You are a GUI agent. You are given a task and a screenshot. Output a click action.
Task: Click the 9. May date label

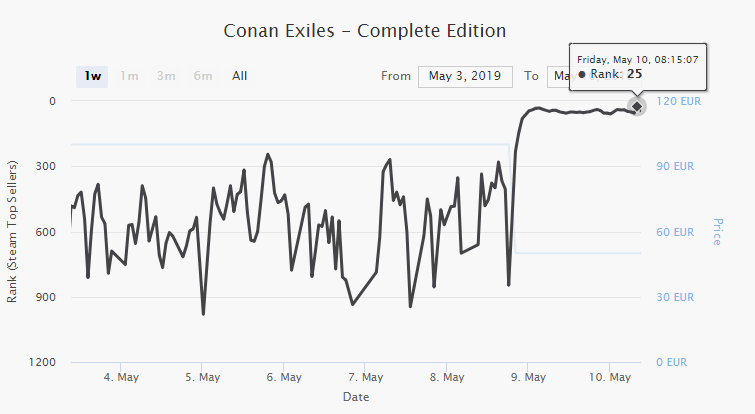[x=528, y=378]
